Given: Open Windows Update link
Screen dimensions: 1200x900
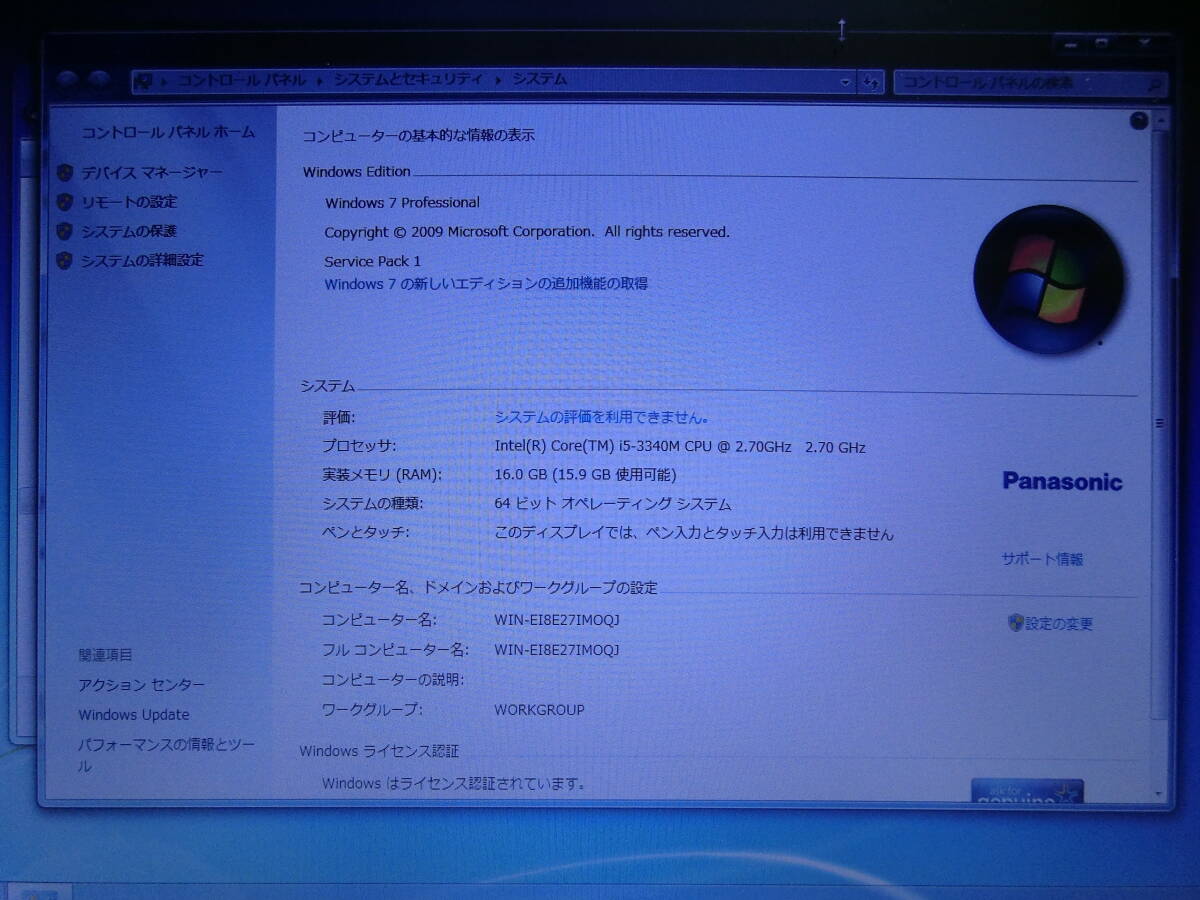Looking at the screenshot, I should click(134, 715).
